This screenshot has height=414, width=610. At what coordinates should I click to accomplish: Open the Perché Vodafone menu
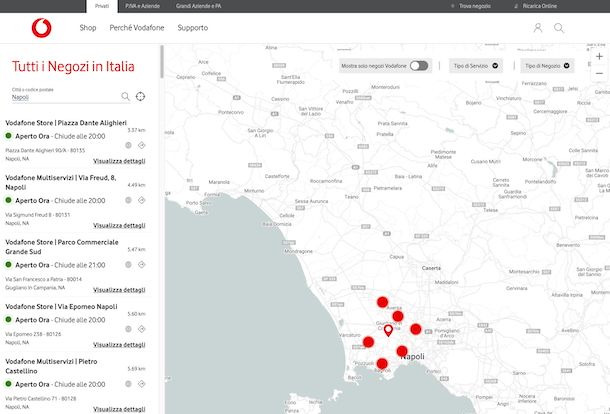click(x=138, y=28)
